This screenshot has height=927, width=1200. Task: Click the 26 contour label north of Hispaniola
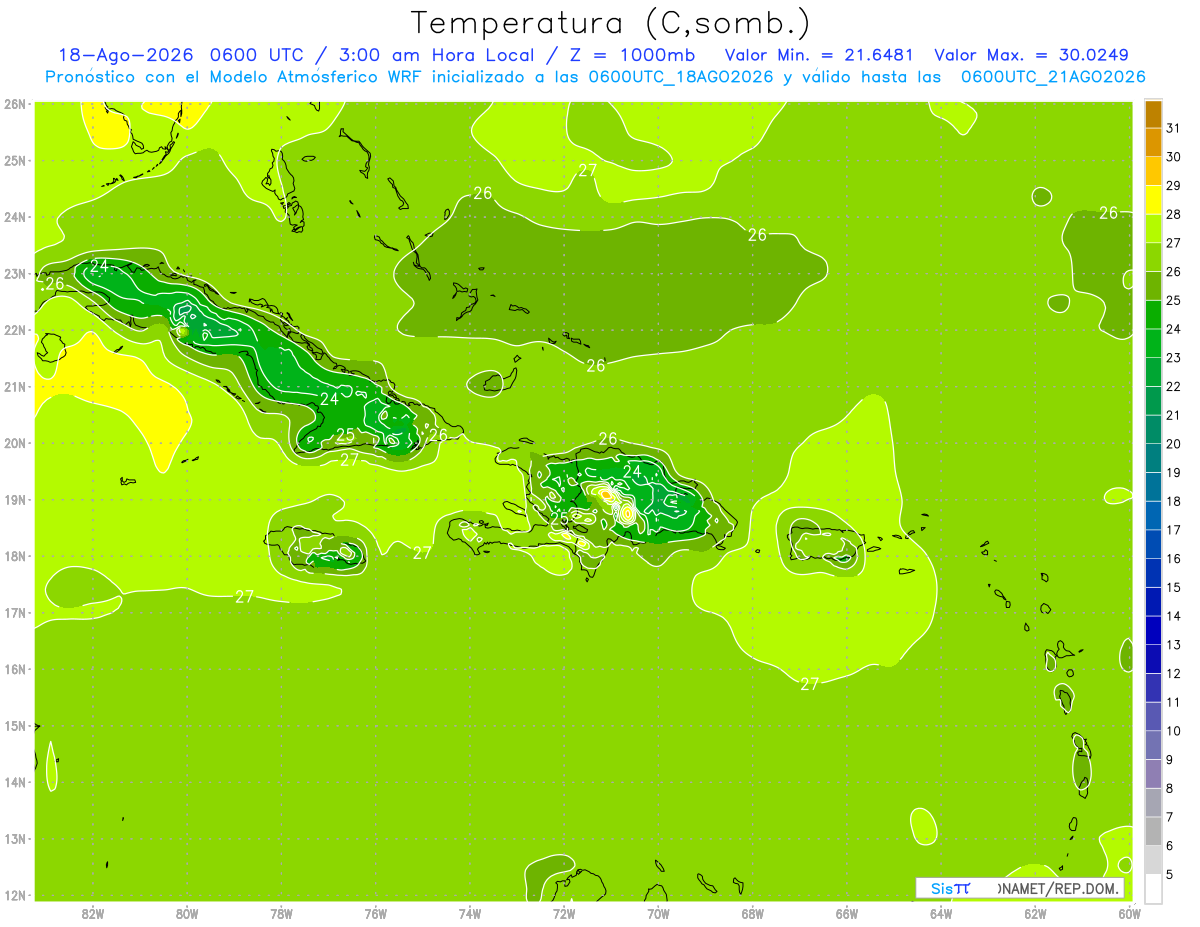click(608, 438)
